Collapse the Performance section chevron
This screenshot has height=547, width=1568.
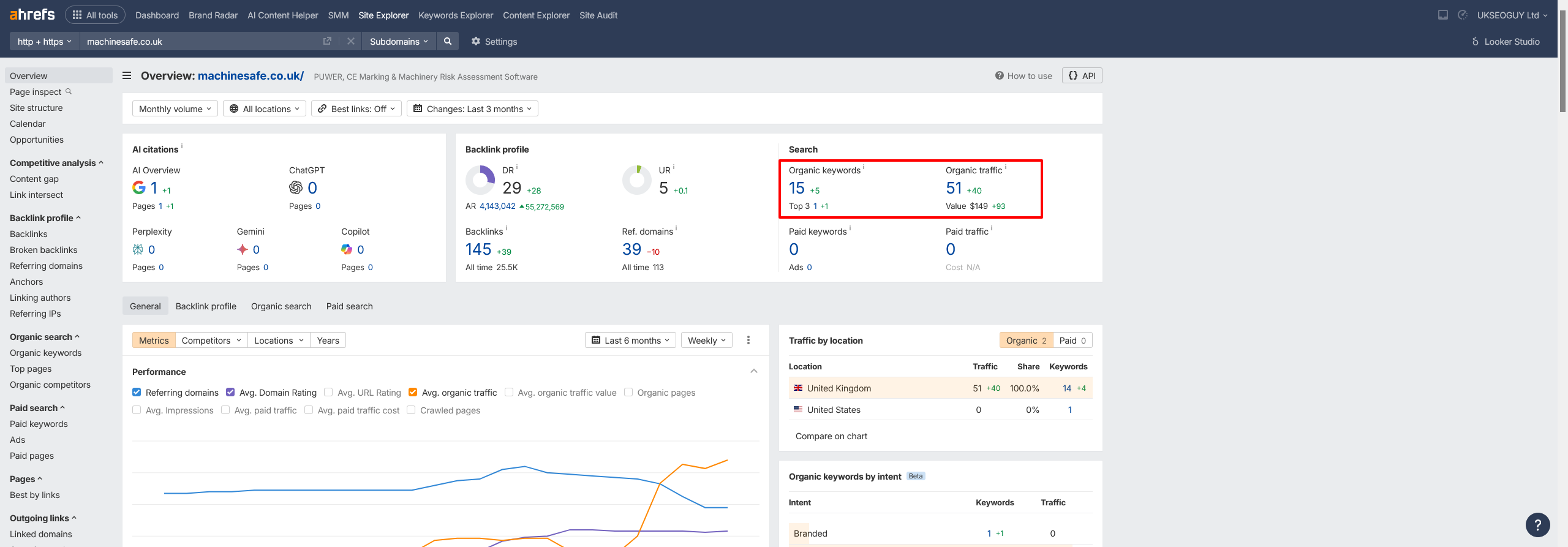pyautogui.click(x=753, y=371)
